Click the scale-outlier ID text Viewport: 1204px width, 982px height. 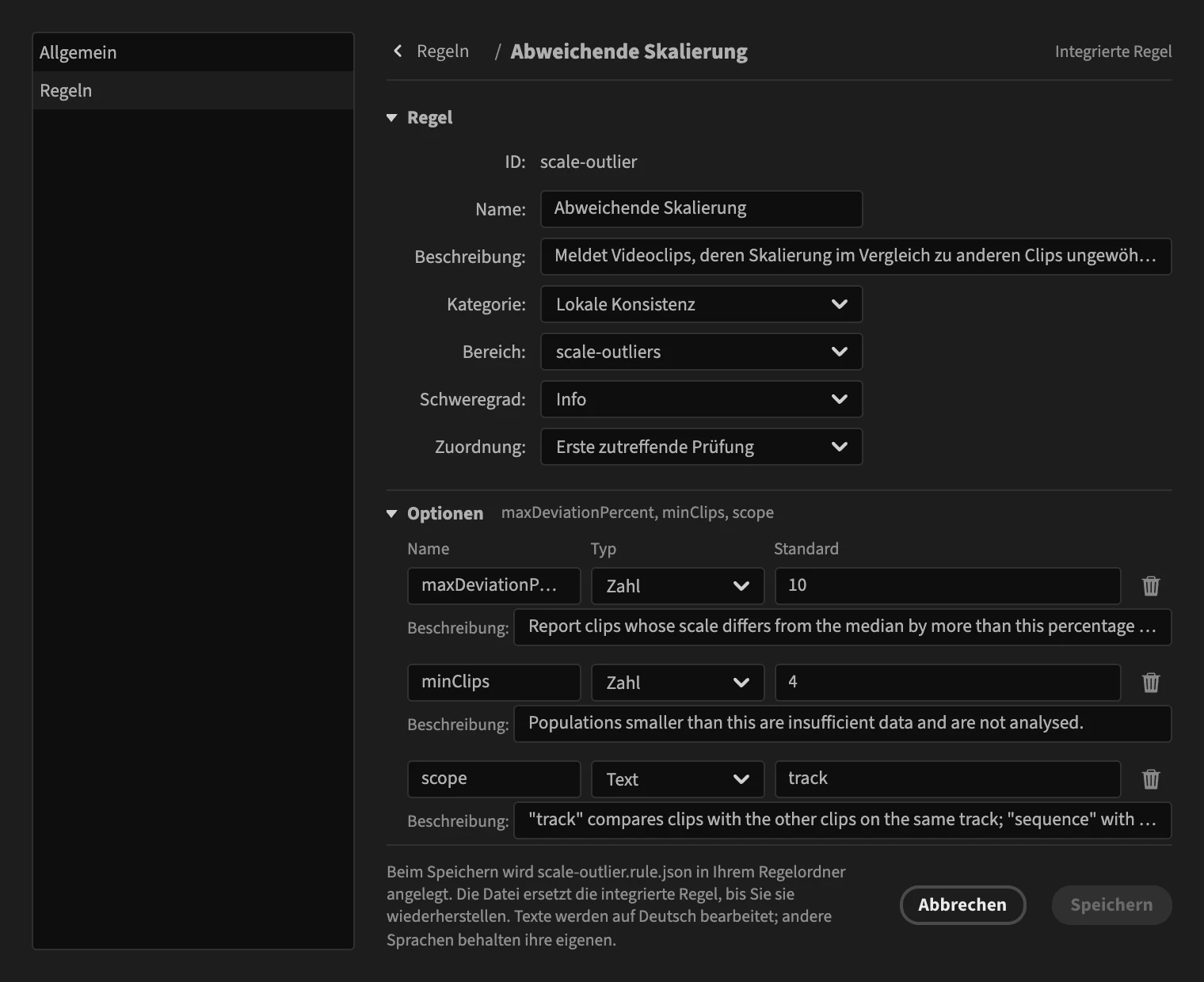pyautogui.click(x=589, y=162)
